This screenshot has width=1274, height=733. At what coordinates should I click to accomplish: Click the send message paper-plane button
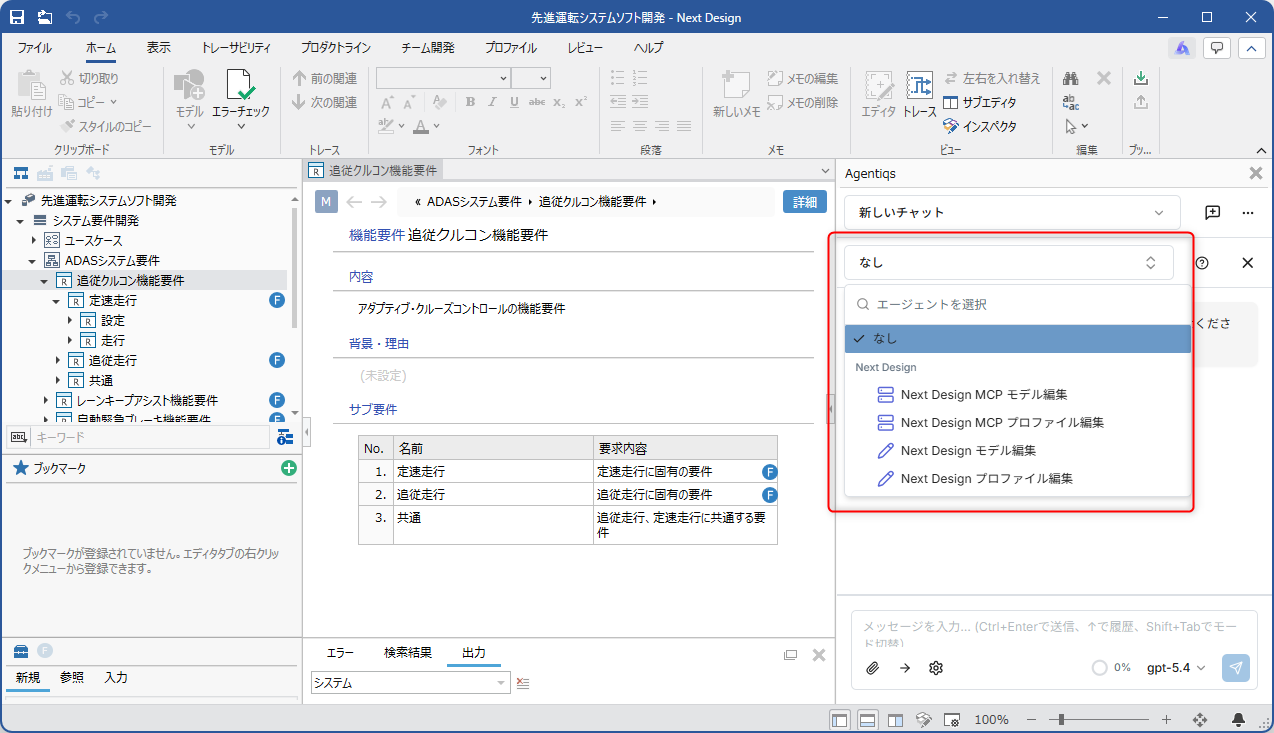click(x=1236, y=668)
